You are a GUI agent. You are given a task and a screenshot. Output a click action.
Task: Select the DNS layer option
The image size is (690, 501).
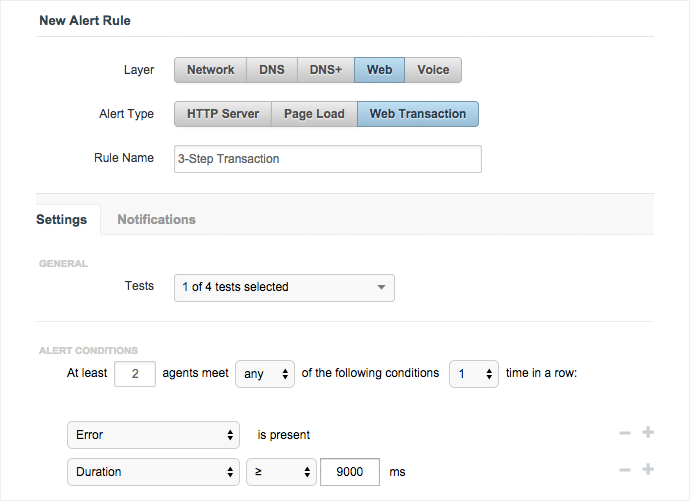272,70
